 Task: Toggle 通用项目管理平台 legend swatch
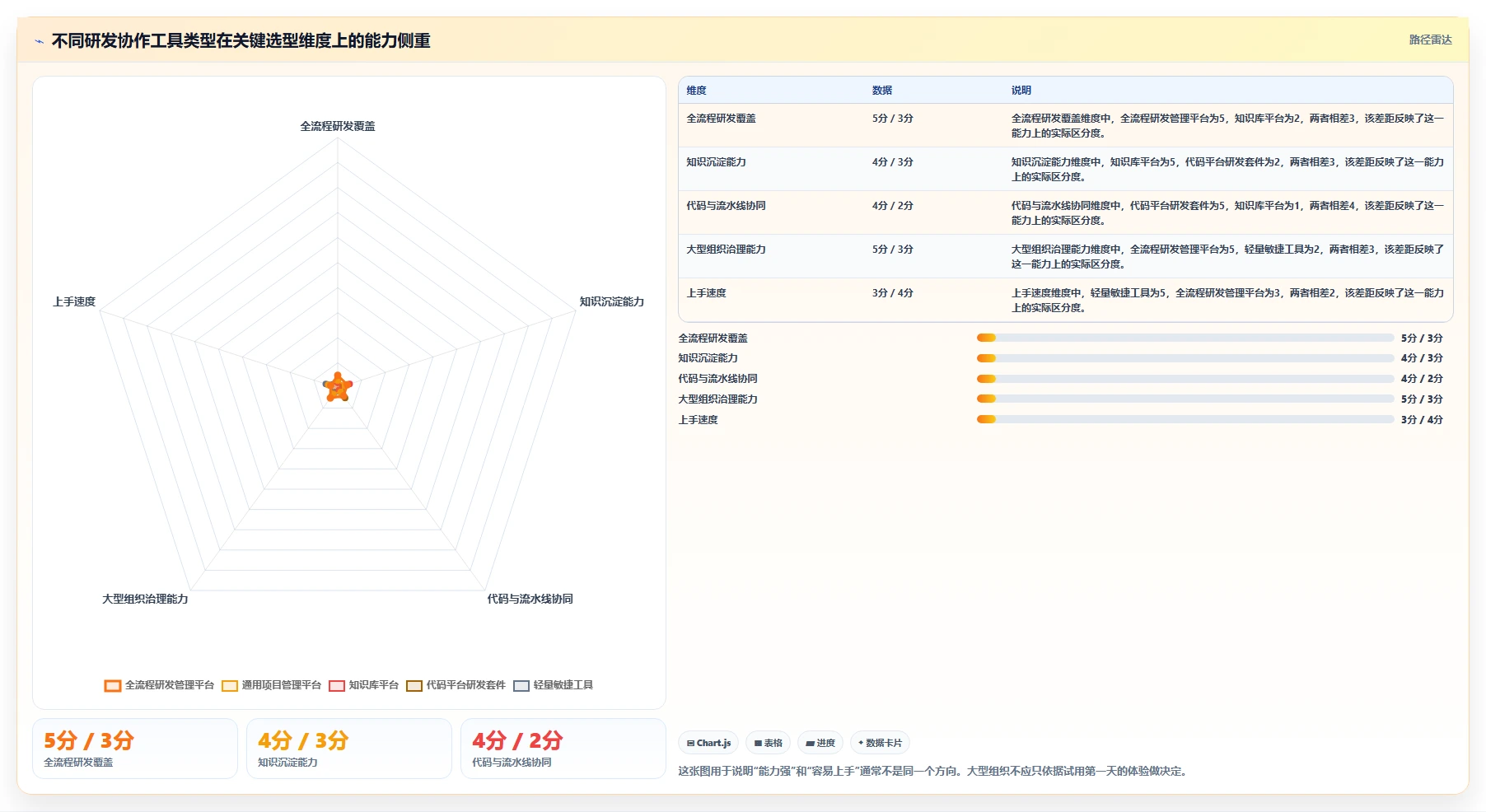230,685
